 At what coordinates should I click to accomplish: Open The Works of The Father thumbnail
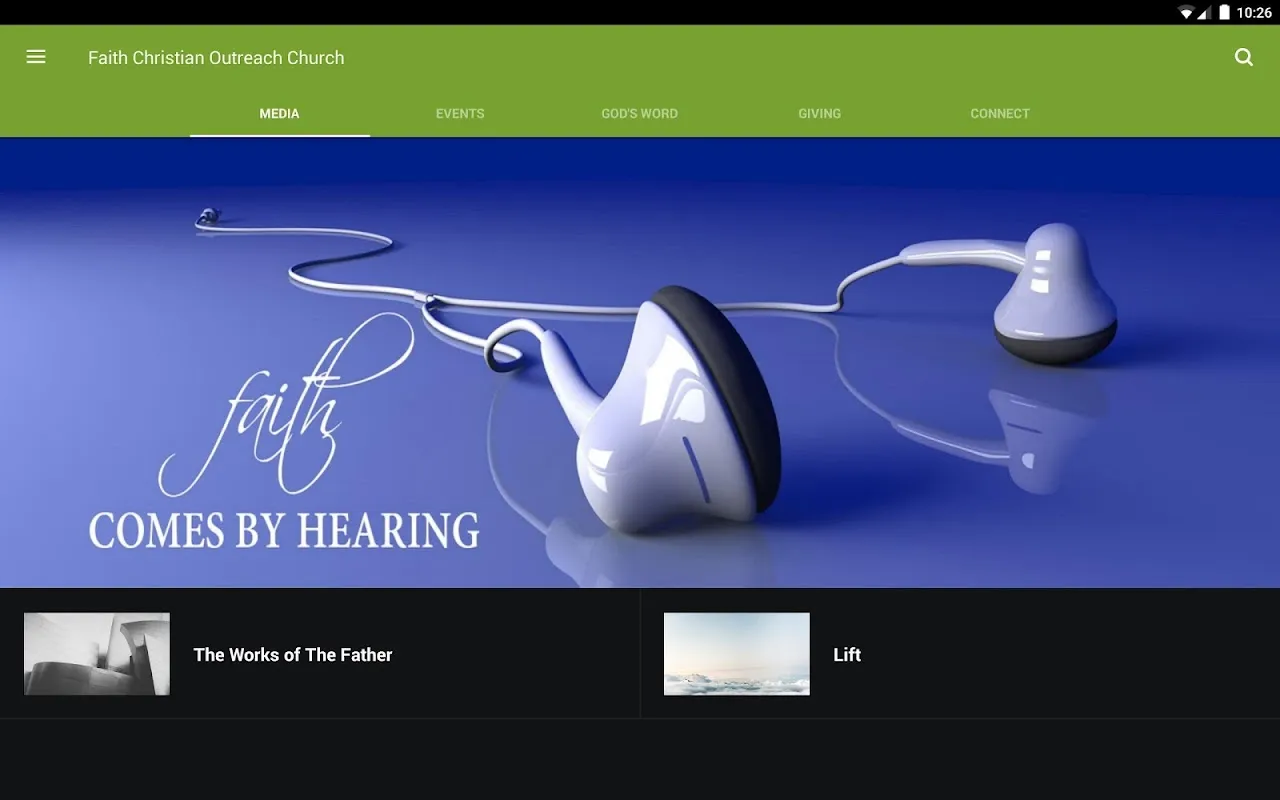(x=97, y=654)
